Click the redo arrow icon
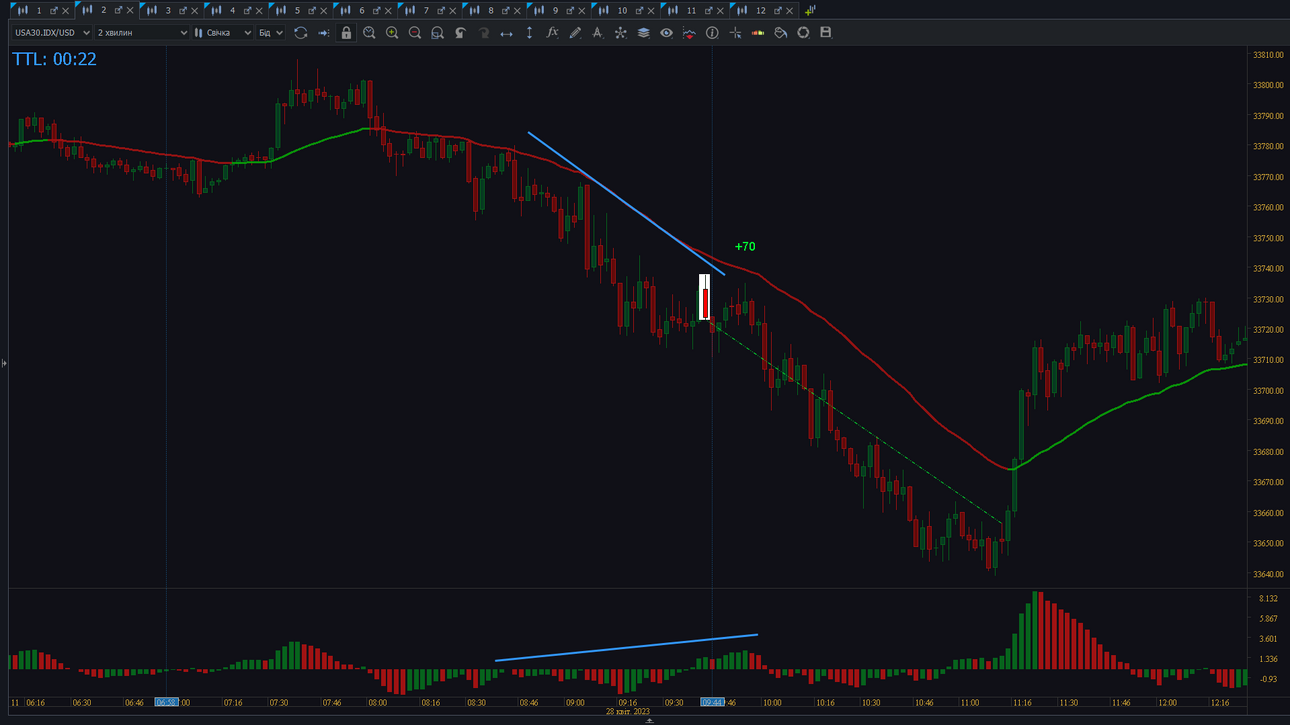The width and height of the screenshot is (1290, 725). 483,33
